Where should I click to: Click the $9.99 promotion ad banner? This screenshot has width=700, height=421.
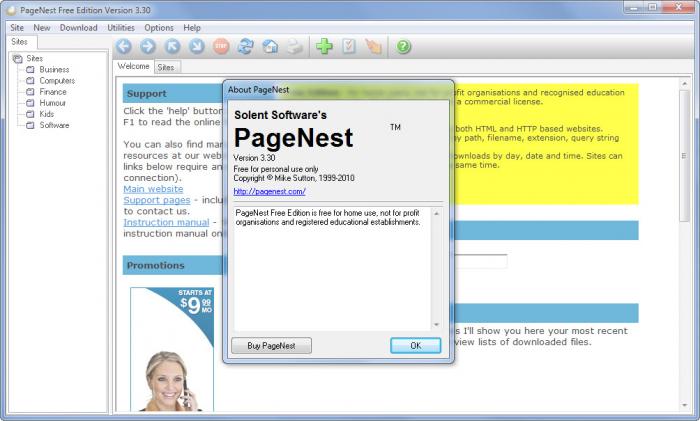172,349
